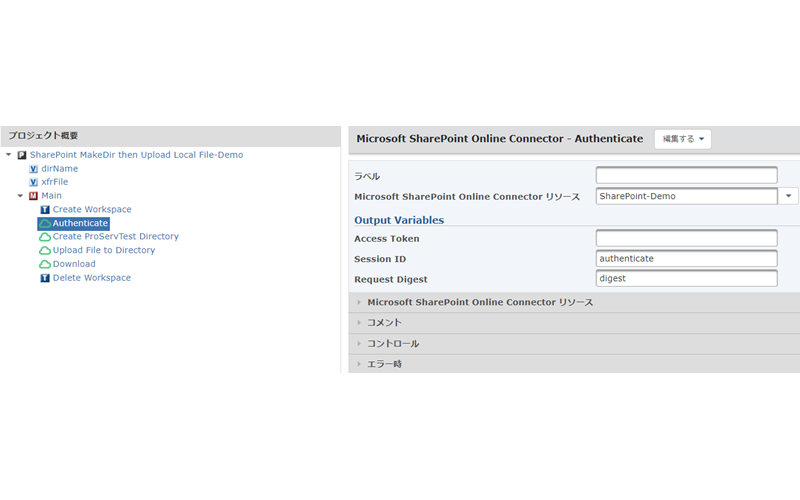Click the ラベル input field
This screenshot has height=500, width=800.
tap(686, 175)
